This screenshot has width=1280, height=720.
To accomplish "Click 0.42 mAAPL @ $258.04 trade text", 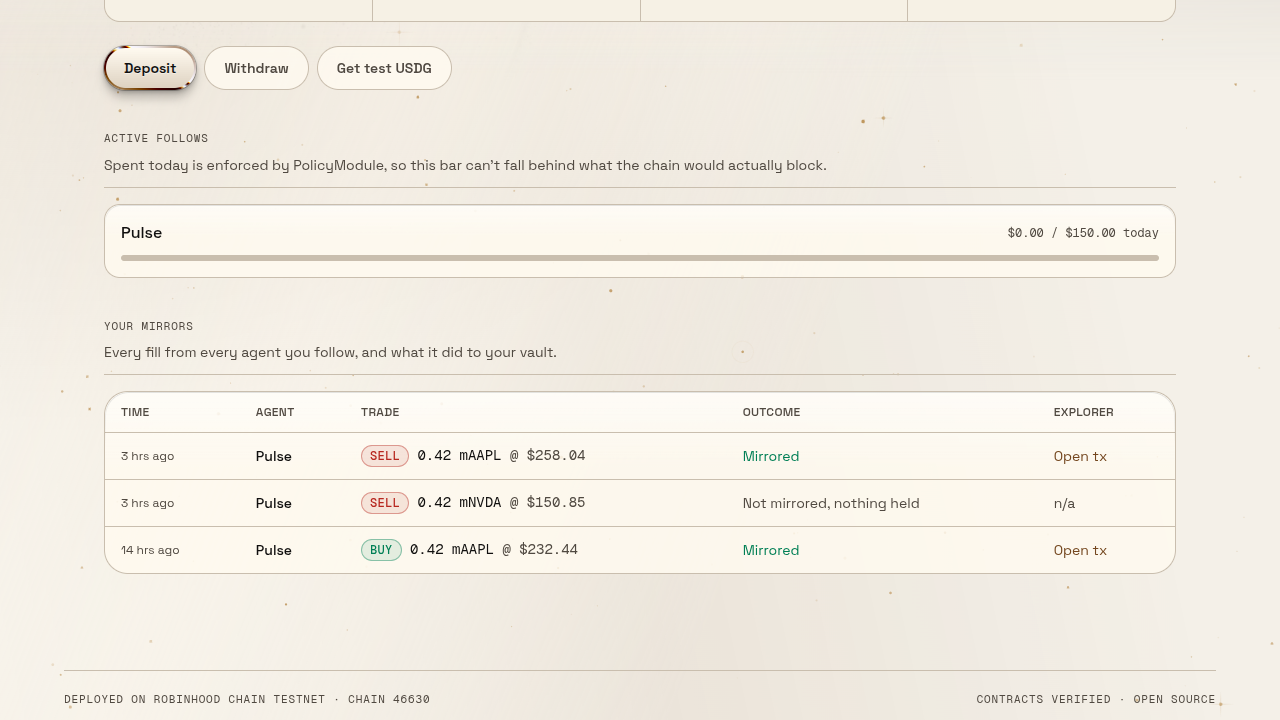I will [x=501, y=456].
